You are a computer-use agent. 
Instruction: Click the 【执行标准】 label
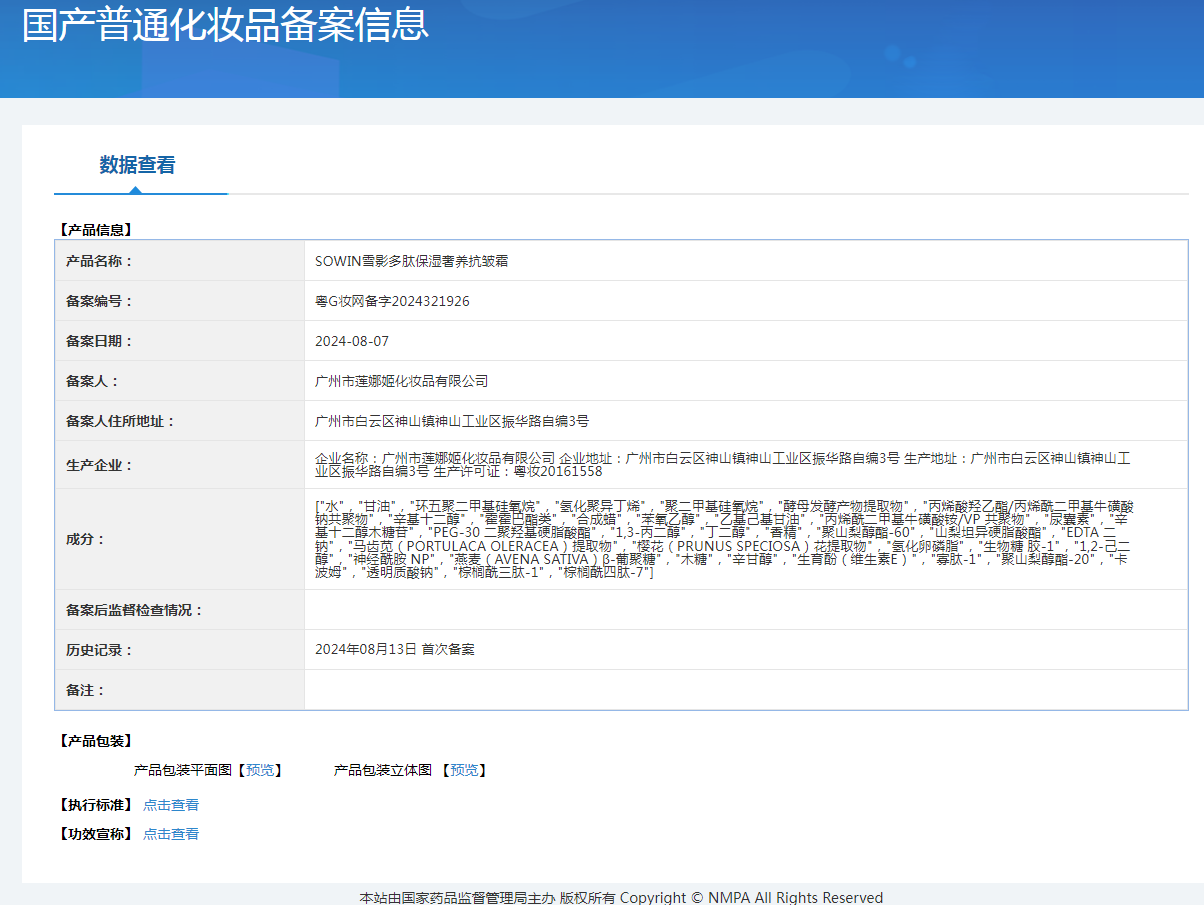[x=95, y=805]
